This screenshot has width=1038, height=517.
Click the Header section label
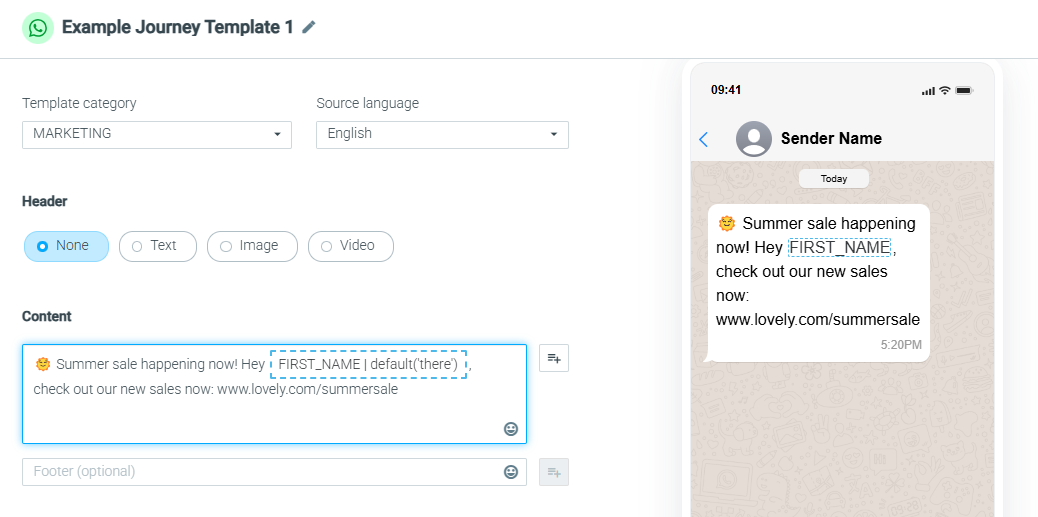pos(44,201)
